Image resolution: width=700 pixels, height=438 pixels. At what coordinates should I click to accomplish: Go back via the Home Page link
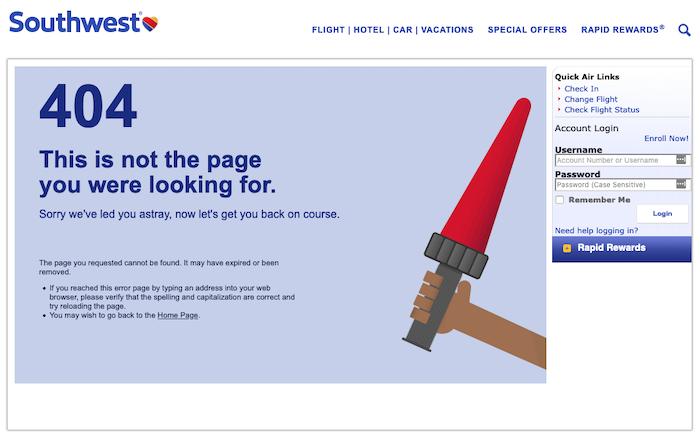tap(178, 315)
